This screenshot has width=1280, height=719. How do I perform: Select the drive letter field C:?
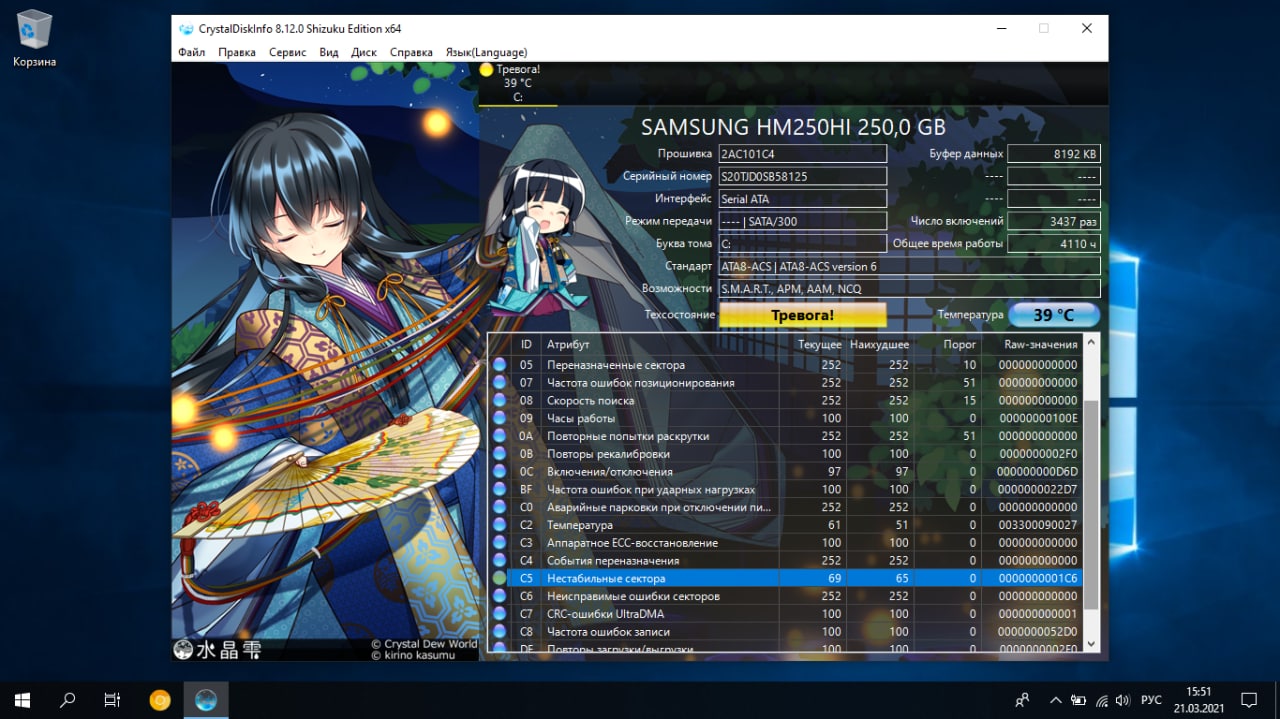pyautogui.click(x=803, y=243)
